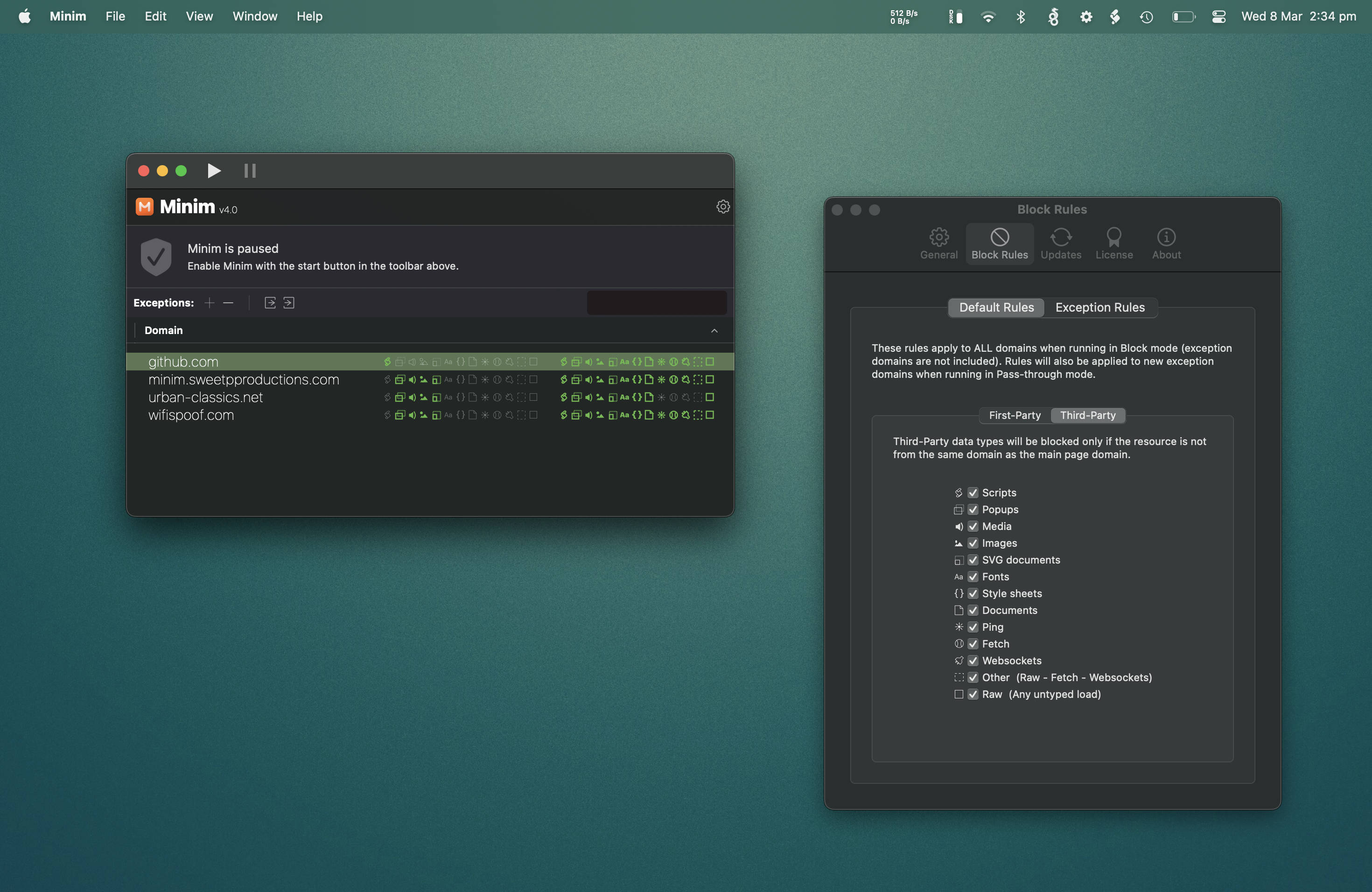Toggle the Ping checkbox
This screenshot has height=892, width=1372.
click(x=973, y=627)
